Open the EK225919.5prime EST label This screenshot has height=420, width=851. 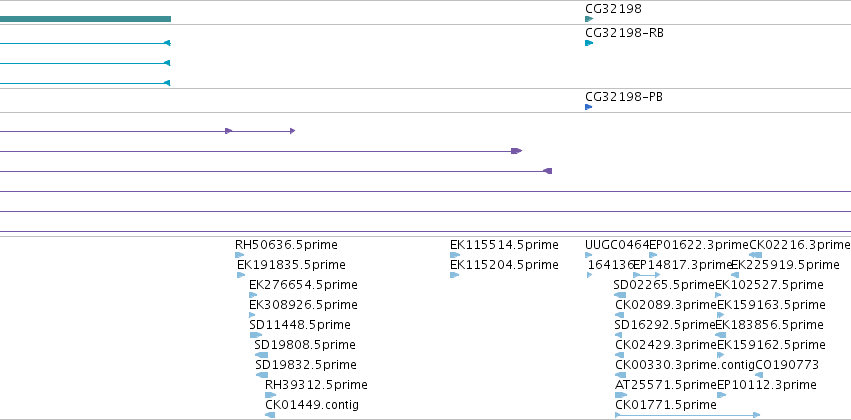point(785,265)
